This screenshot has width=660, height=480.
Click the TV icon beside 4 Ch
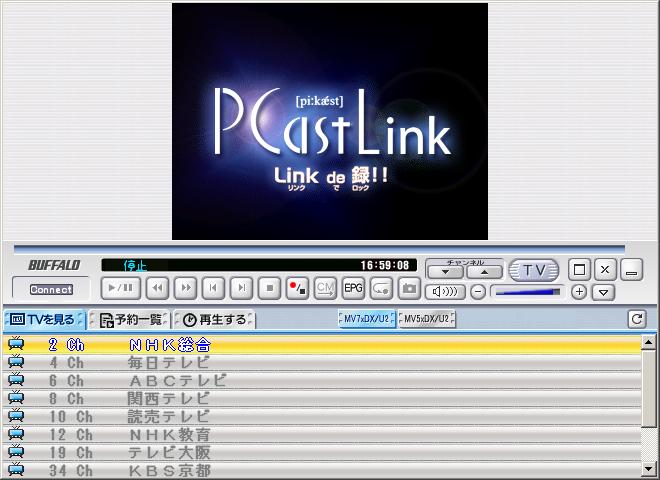[16, 362]
